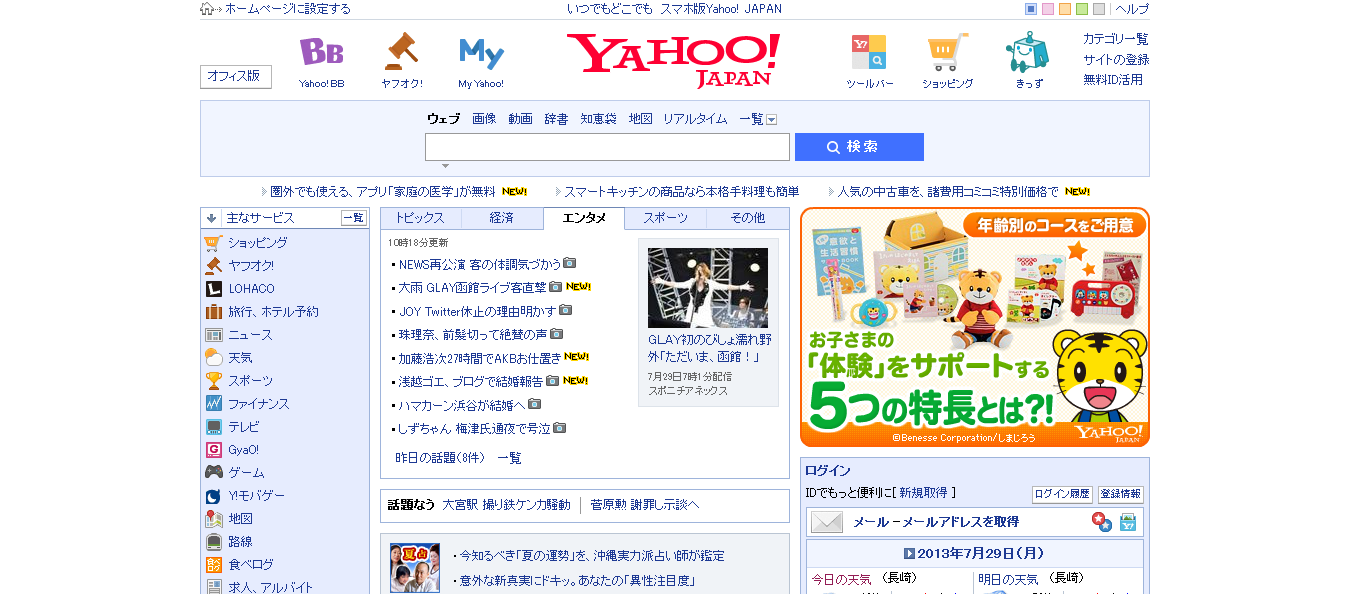Viewport: 1349px width, 594px height.
Task: Open ハマカーン浜谷が結婚へ headline
Action: click(462, 405)
